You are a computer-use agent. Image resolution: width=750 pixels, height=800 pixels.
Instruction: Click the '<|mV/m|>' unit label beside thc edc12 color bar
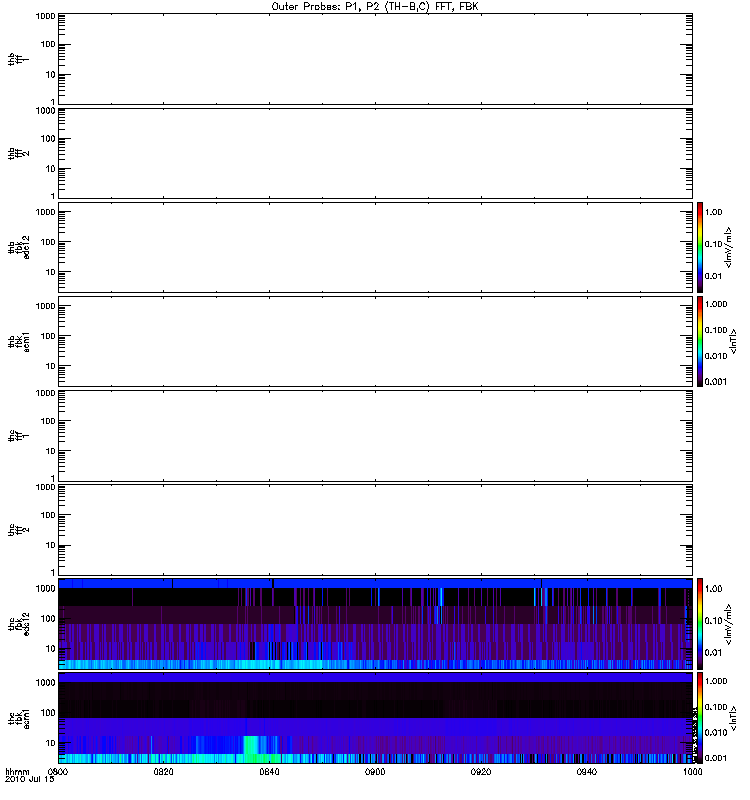tap(728, 623)
